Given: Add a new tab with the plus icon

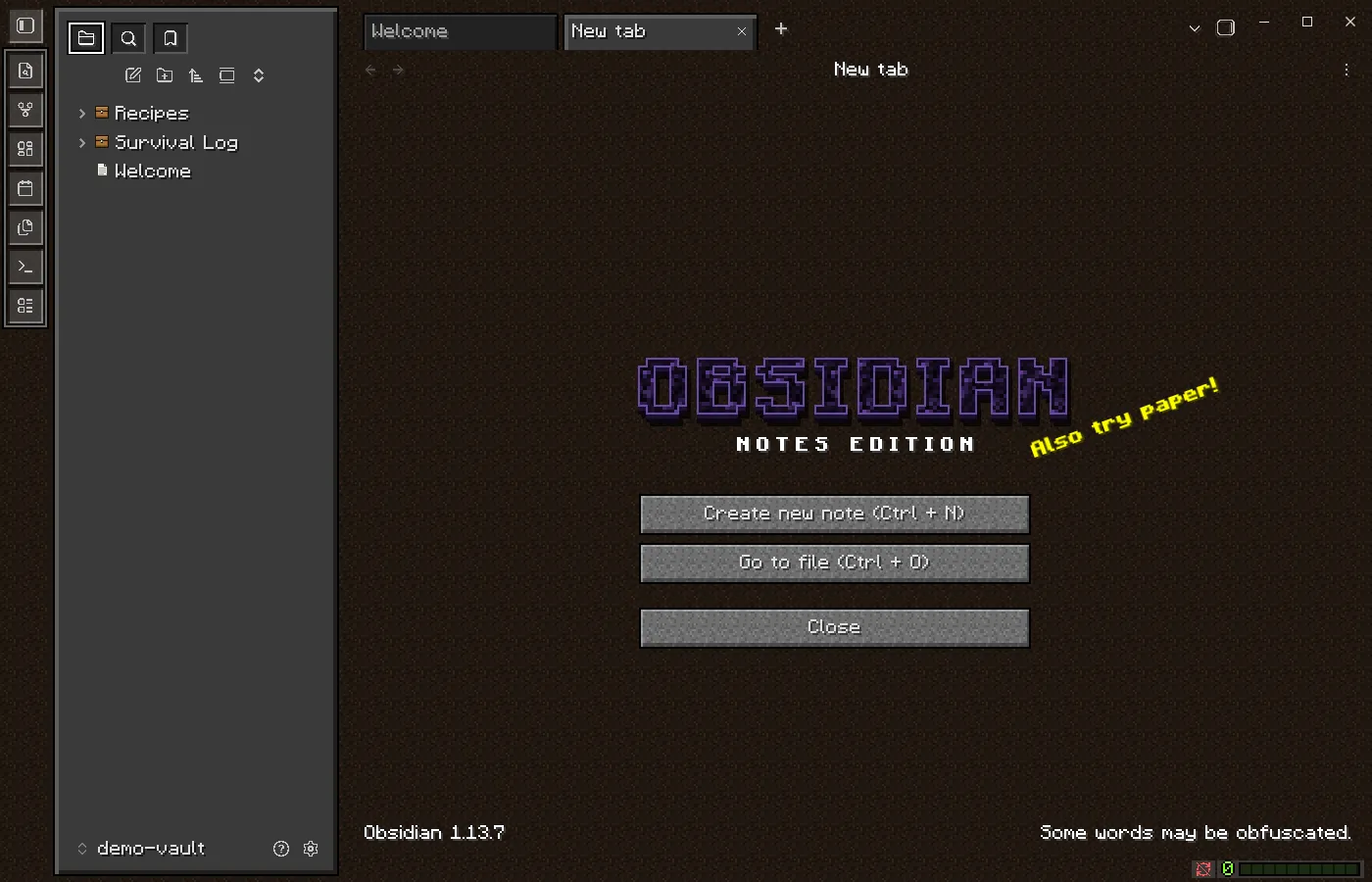Looking at the screenshot, I should [x=781, y=29].
